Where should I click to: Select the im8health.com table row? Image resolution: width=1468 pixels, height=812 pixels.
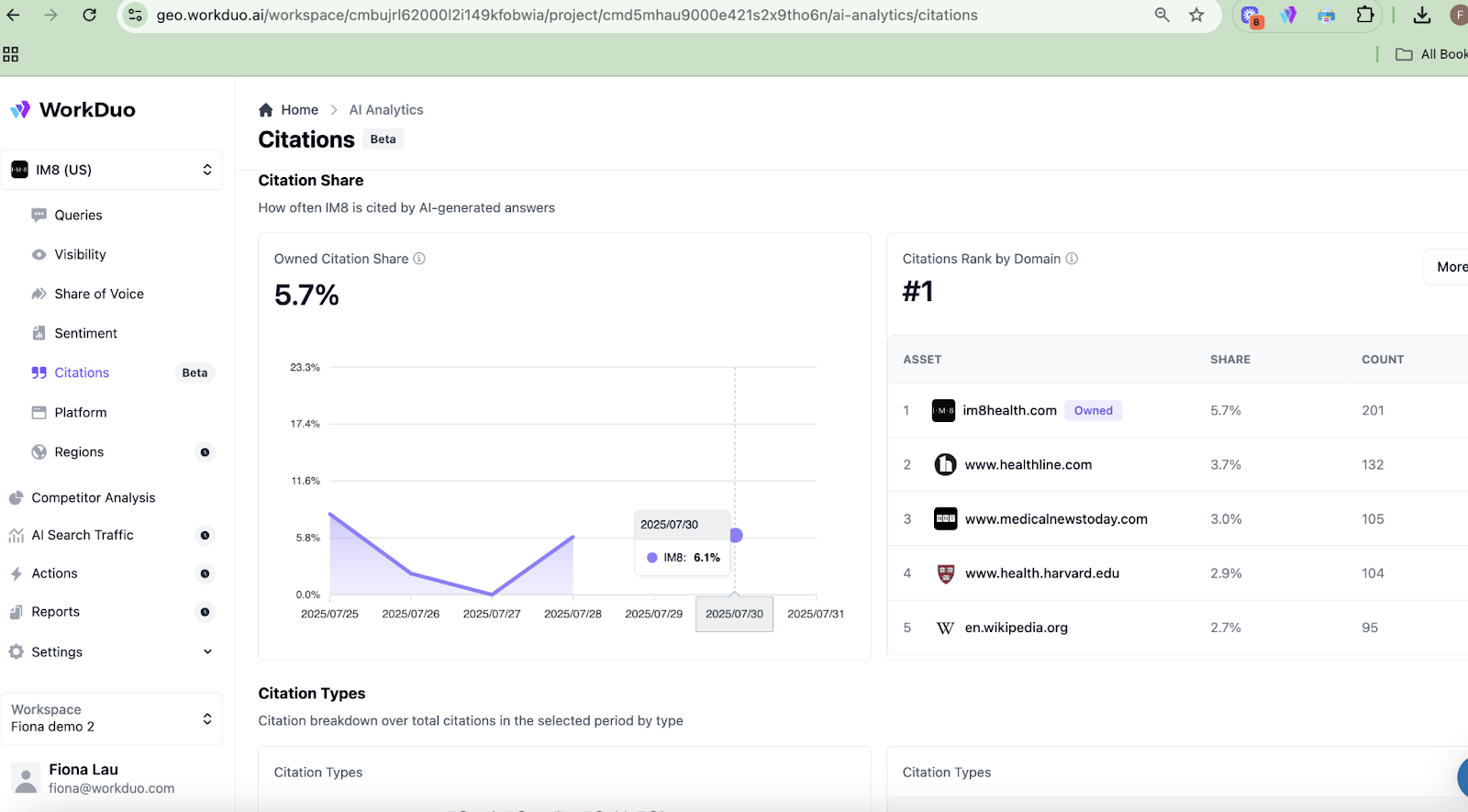[1178, 410]
